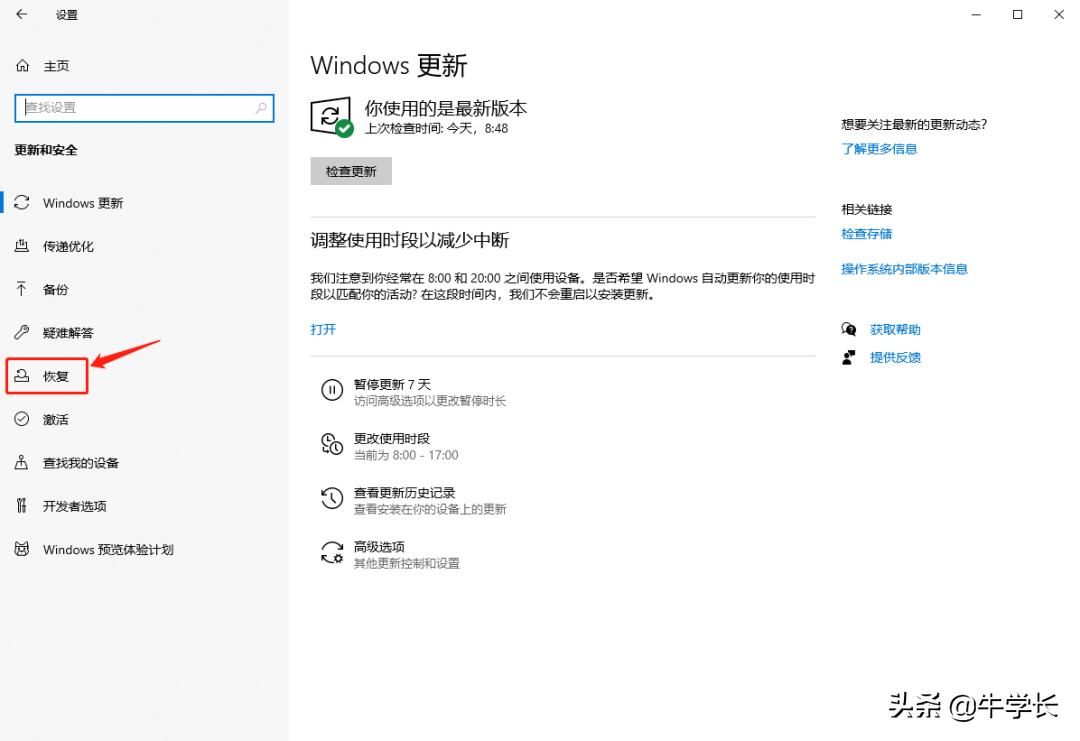1080x741 pixels.
Task: Click the 传递优化 icon in sidebar
Action: (x=22, y=246)
